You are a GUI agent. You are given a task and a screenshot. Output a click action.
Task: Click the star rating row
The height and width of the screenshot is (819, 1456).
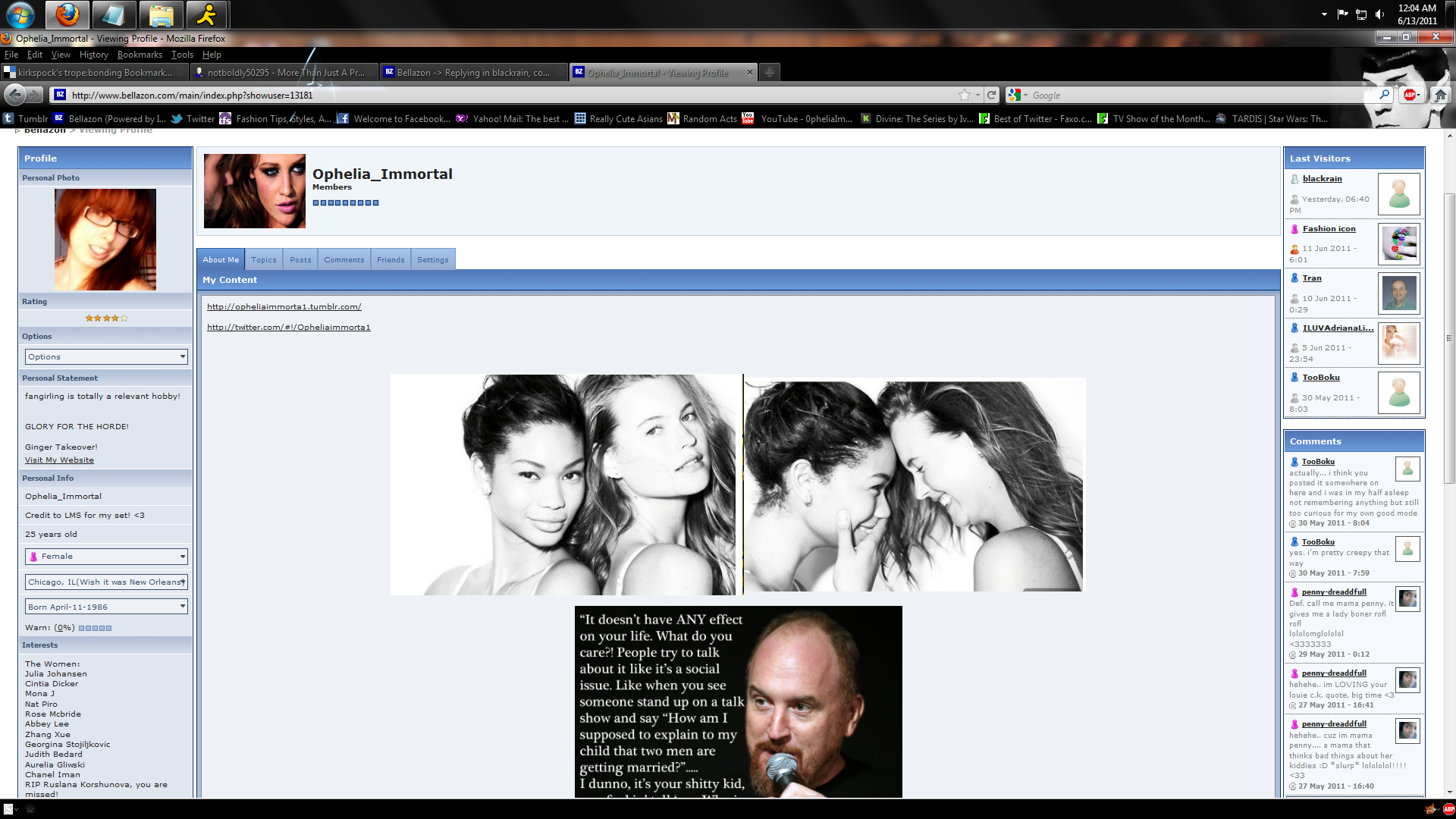(x=106, y=318)
